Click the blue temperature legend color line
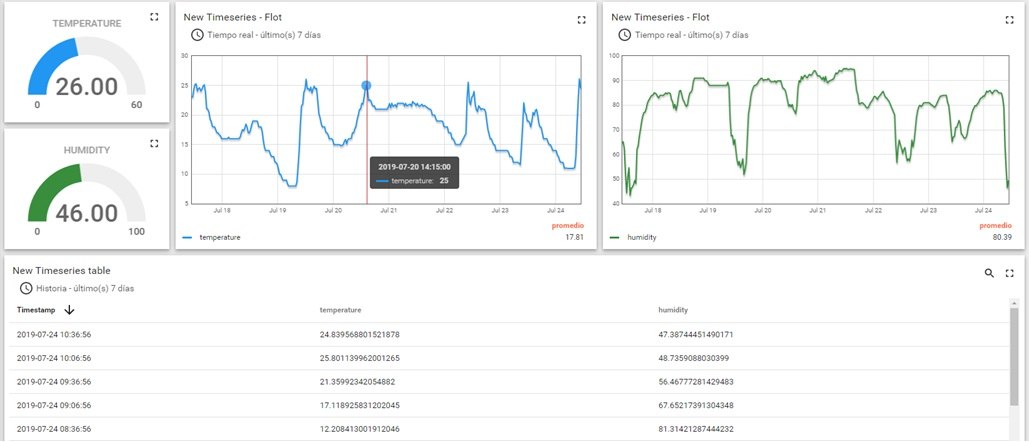Screen dimensions: 1029x442 click(187, 237)
